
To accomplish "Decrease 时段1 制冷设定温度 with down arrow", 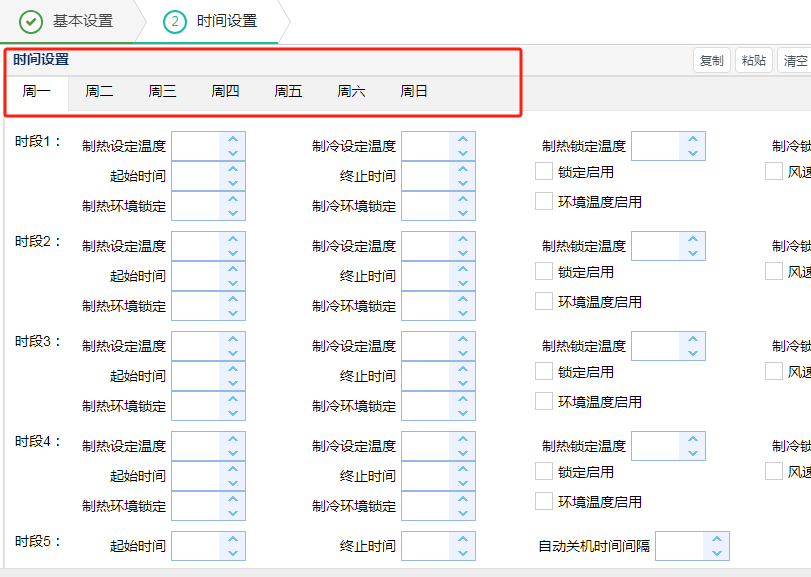I will pos(463,153).
